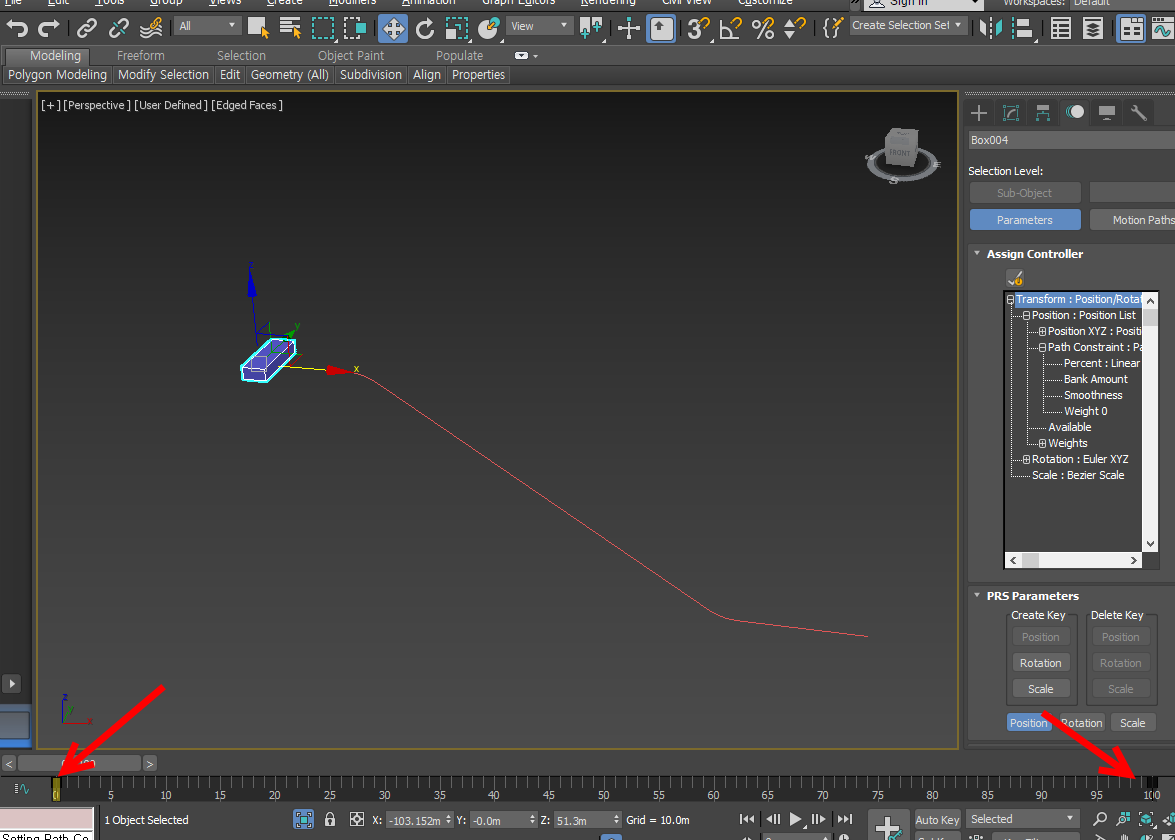Open Select by Name list icon

pyautogui.click(x=290, y=28)
